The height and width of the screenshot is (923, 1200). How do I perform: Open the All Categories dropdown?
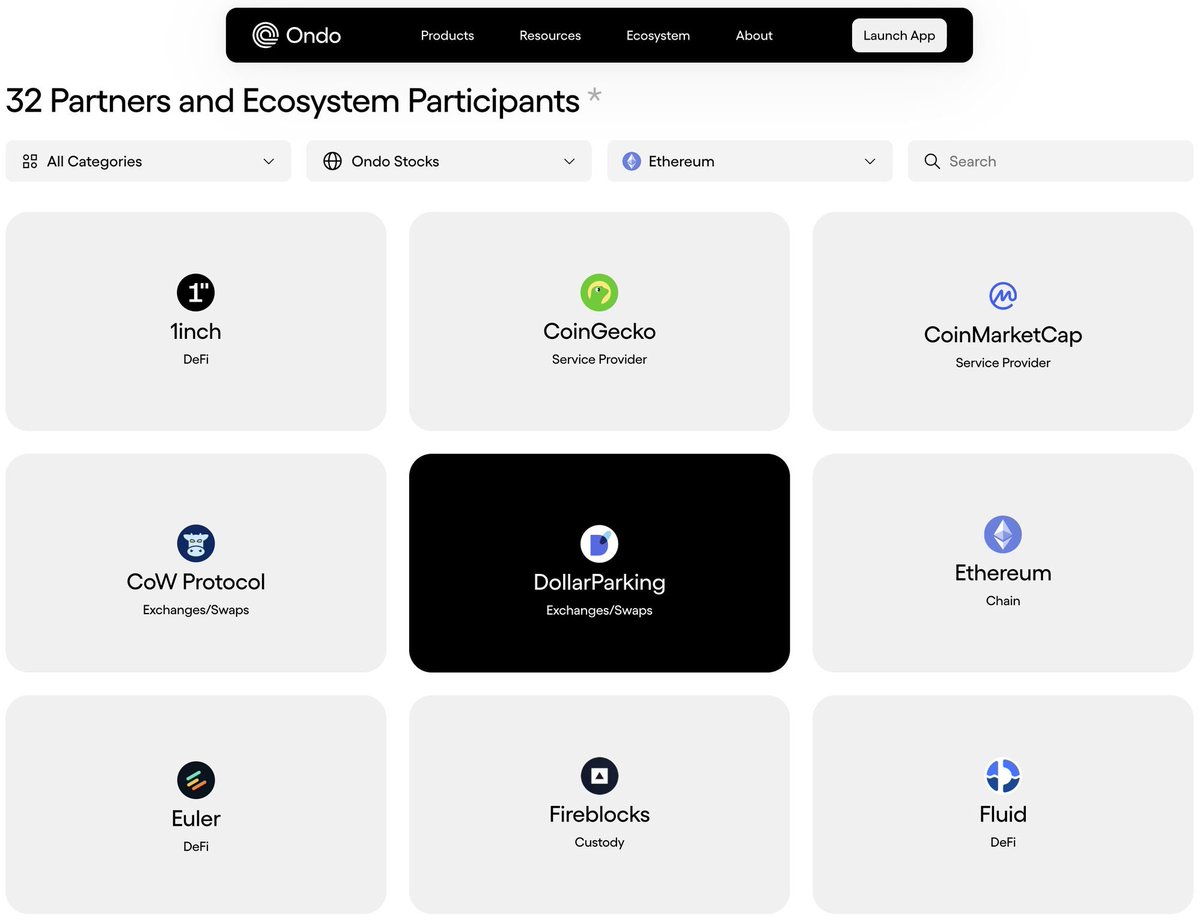point(148,161)
